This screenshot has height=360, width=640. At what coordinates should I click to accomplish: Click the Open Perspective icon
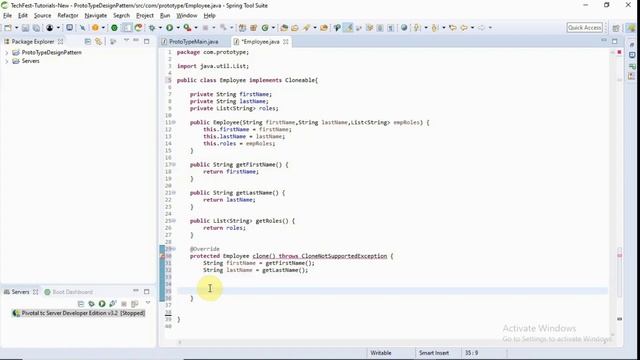pos(616,28)
